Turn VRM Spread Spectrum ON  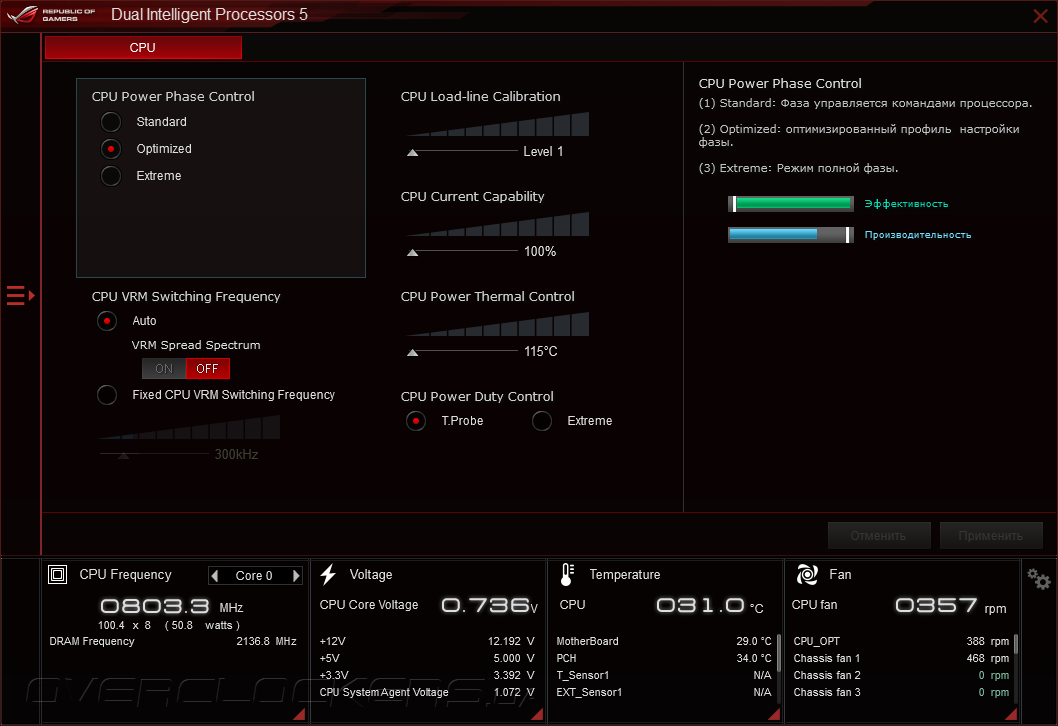click(x=164, y=368)
